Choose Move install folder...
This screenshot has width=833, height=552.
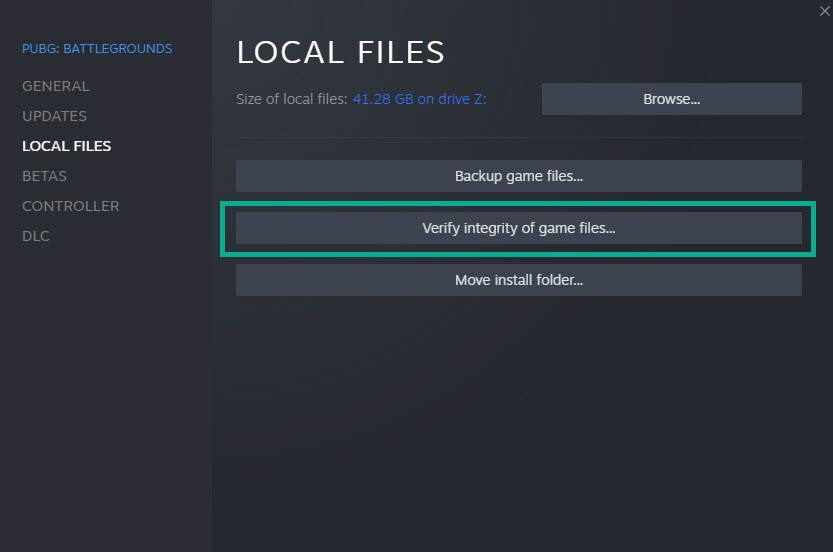(x=518, y=280)
